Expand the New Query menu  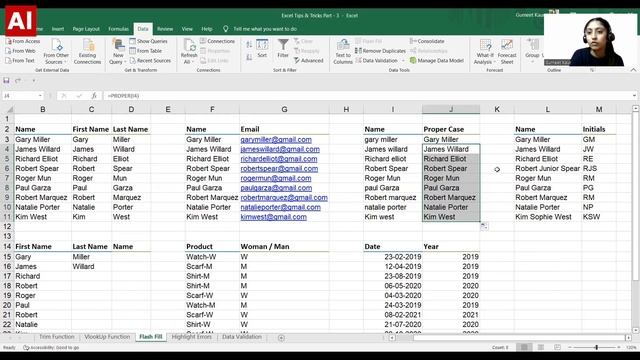pyautogui.click(x=118, y=51)
